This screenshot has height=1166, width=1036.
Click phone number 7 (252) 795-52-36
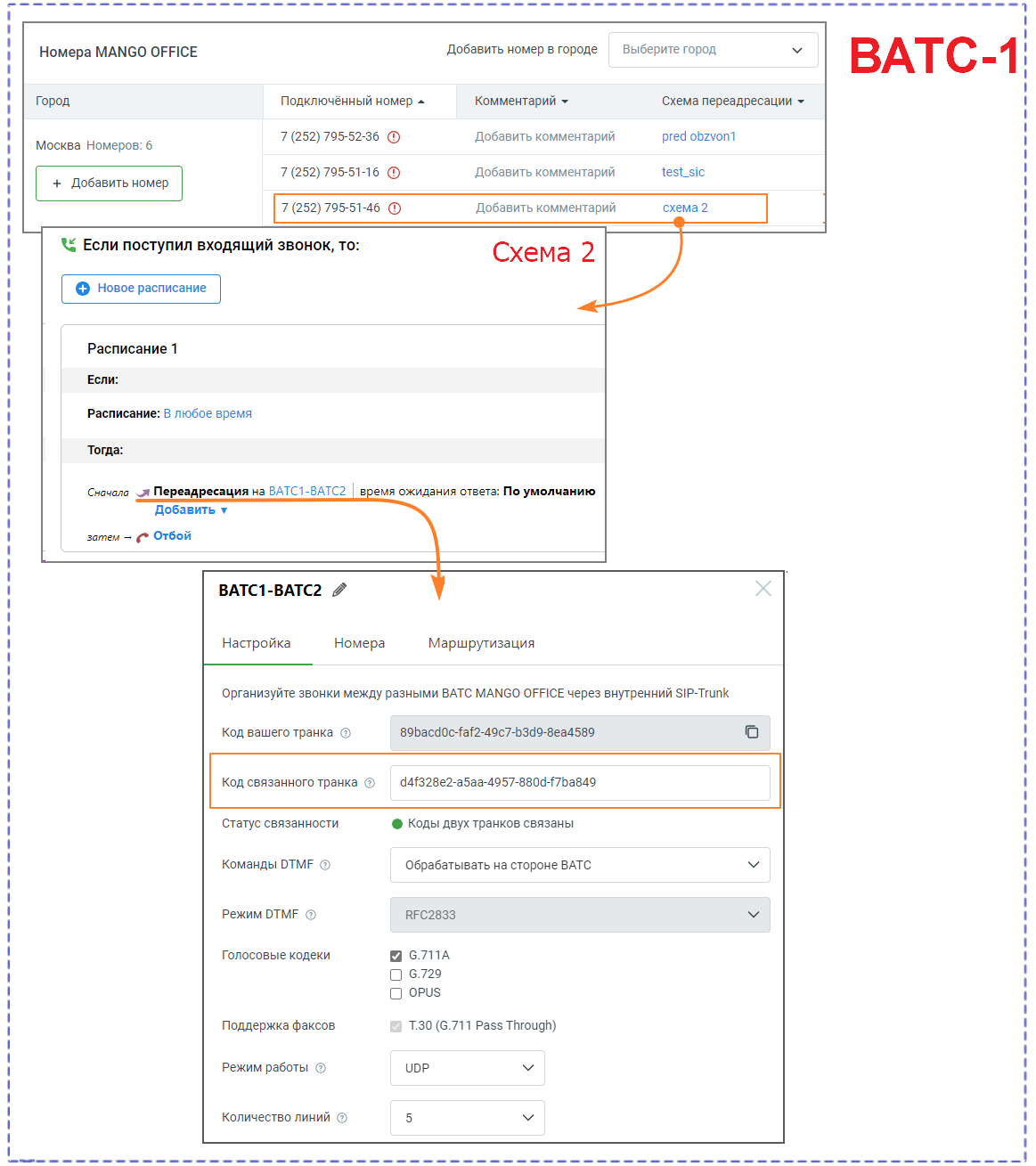(x=330, y=137)
